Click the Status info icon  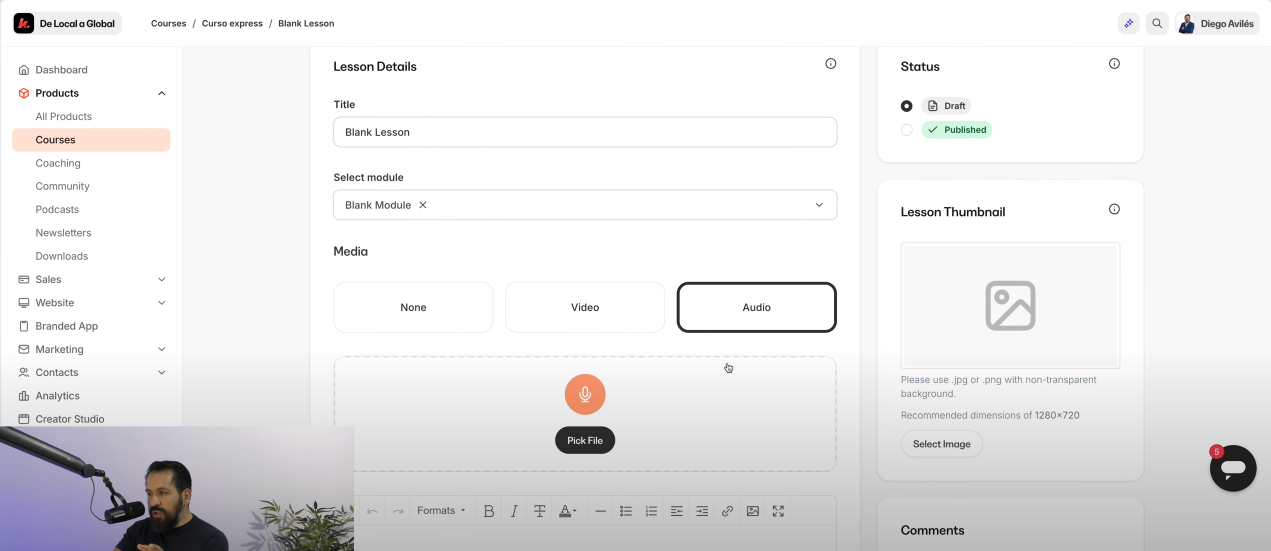pos(1114,64)
